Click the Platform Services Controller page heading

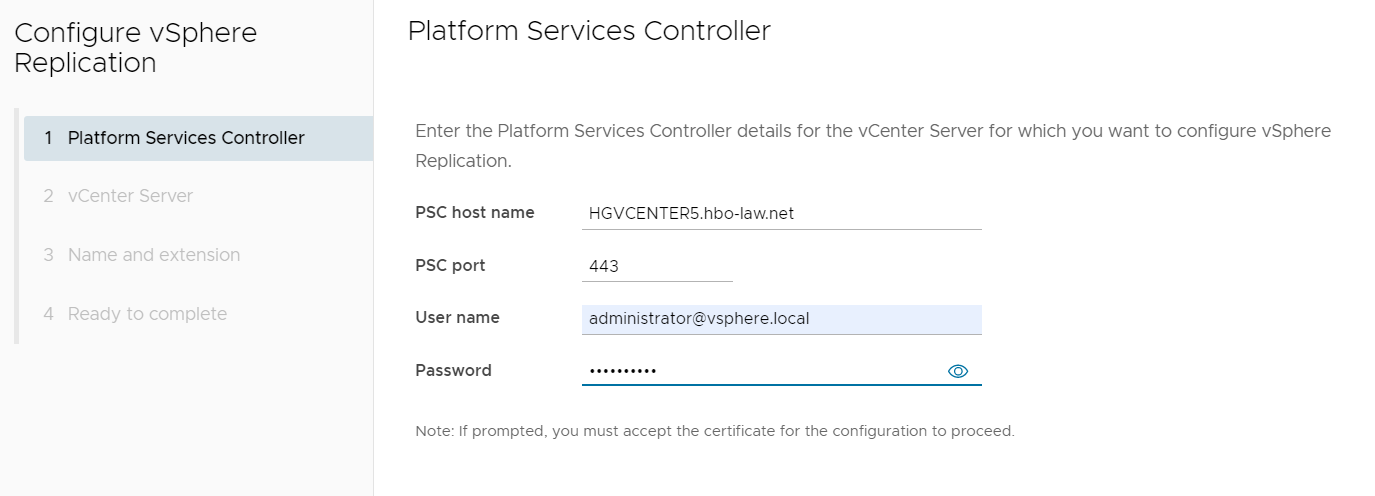[x=589, y=31]
